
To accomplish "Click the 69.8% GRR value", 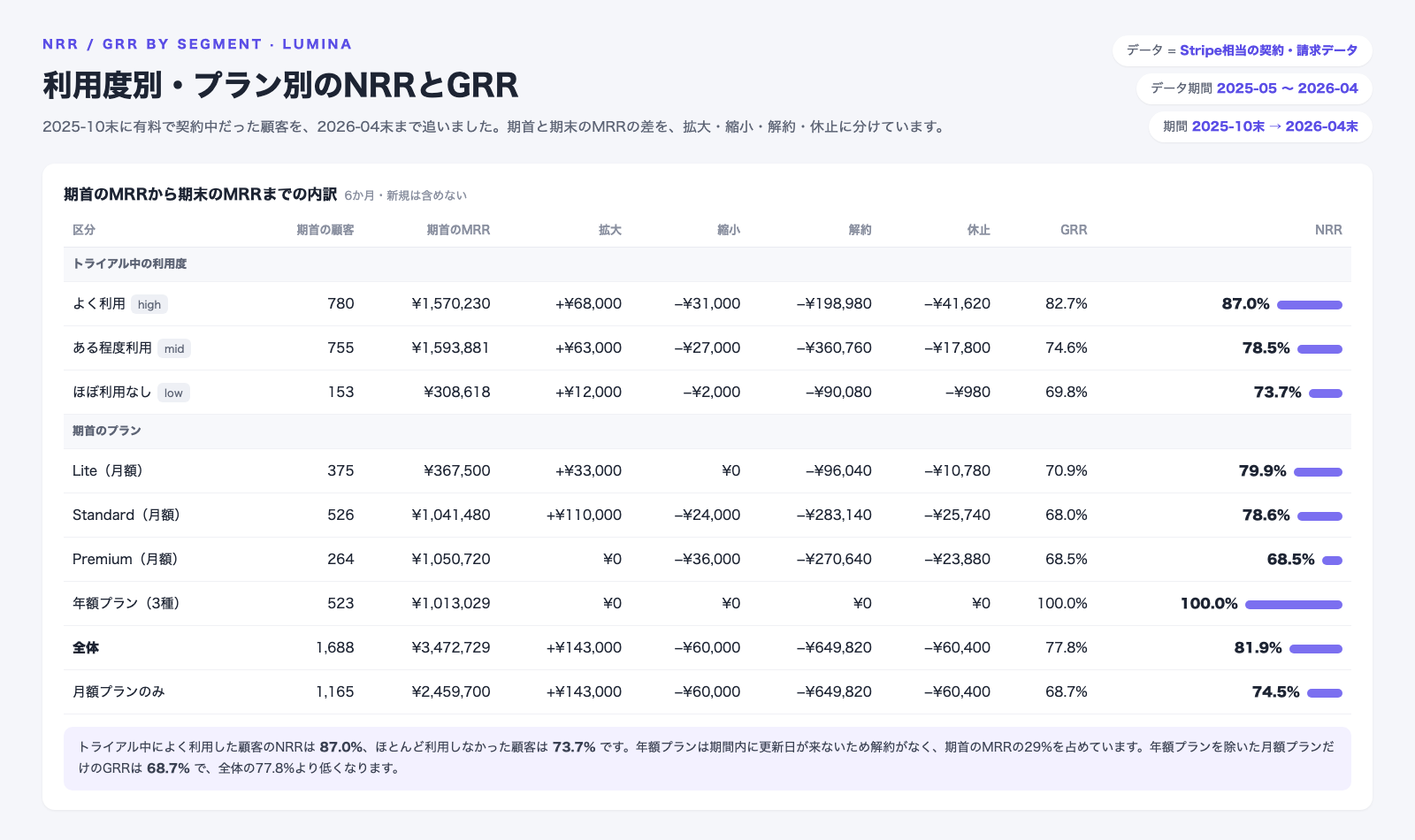I will 1067,393.
